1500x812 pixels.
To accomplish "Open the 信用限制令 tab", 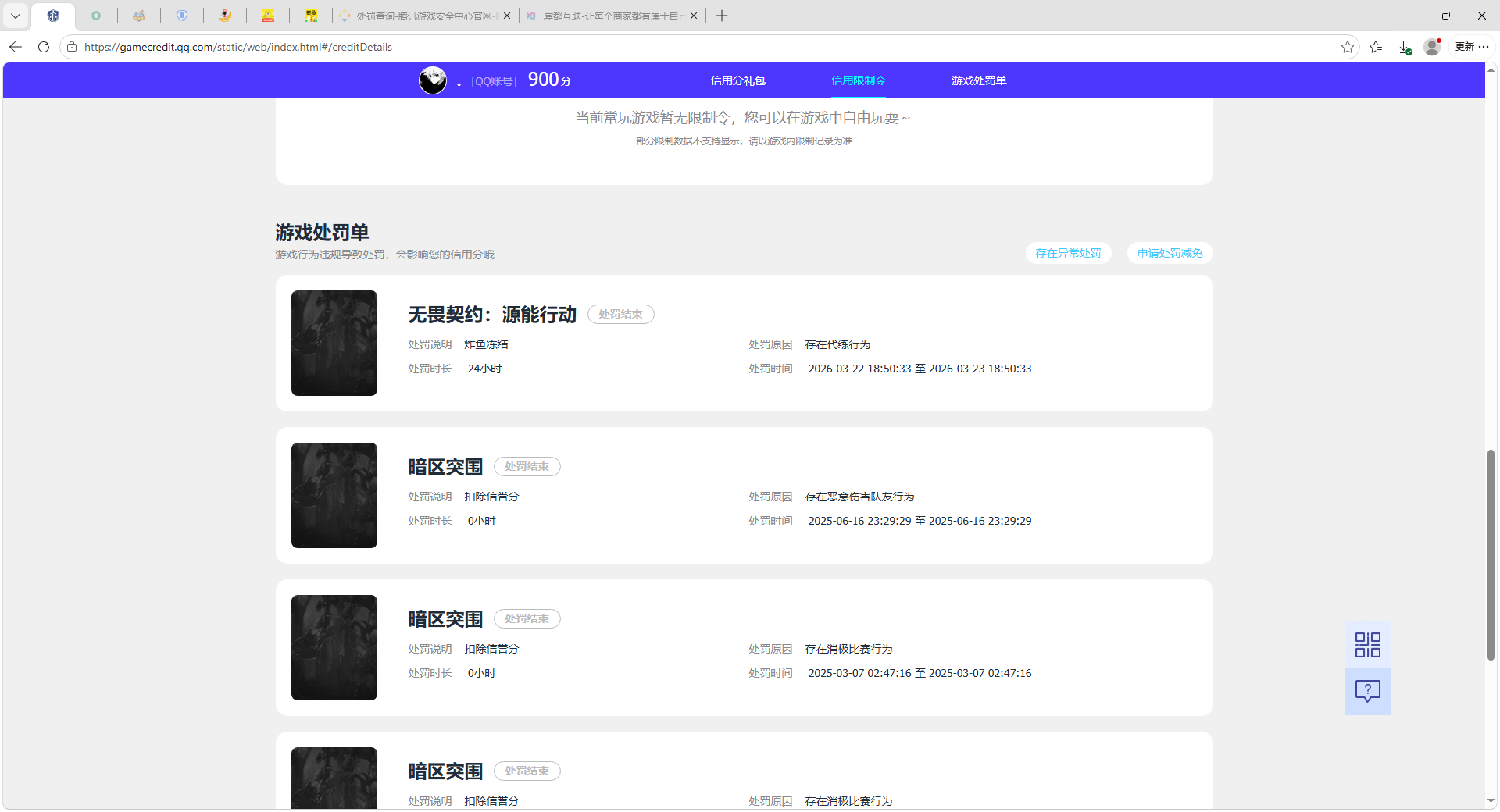I will coord(858,80).
